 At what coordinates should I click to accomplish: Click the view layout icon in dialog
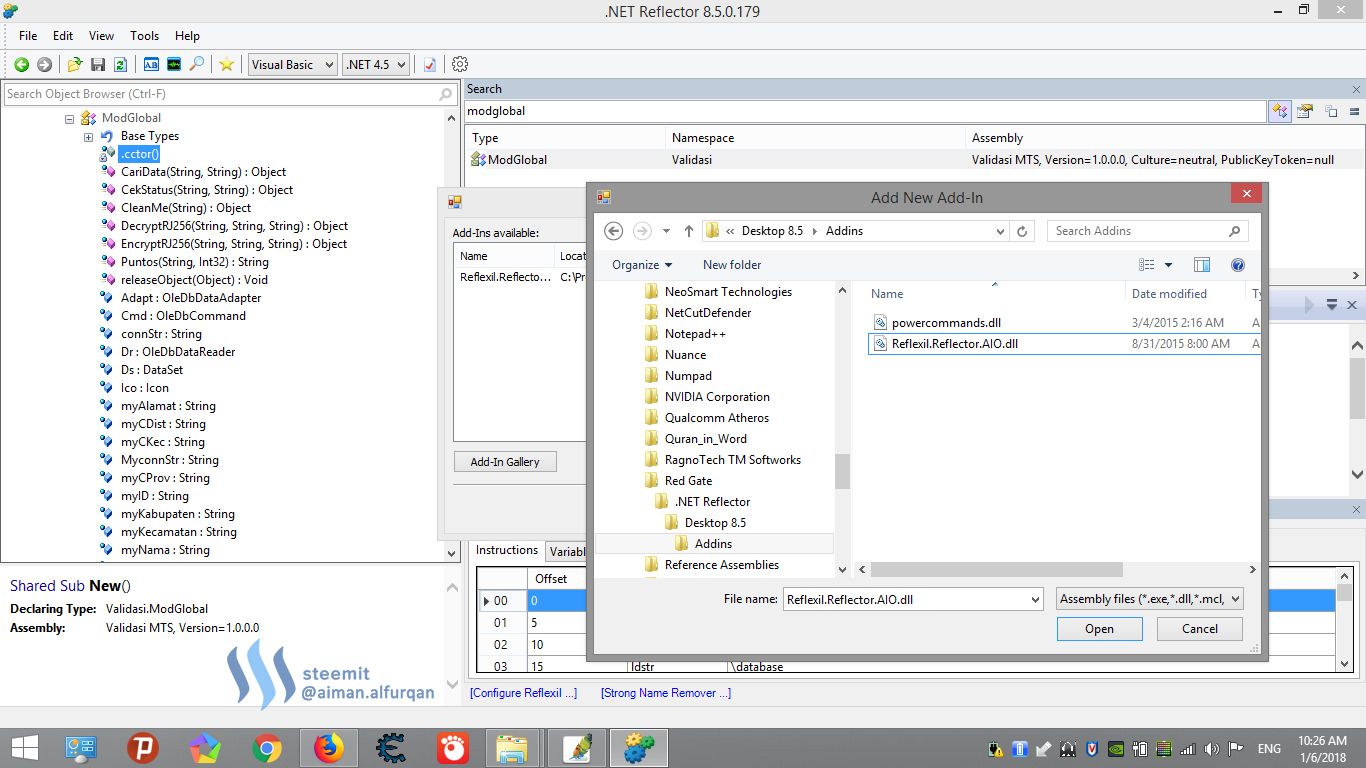tap(1146, 265)
